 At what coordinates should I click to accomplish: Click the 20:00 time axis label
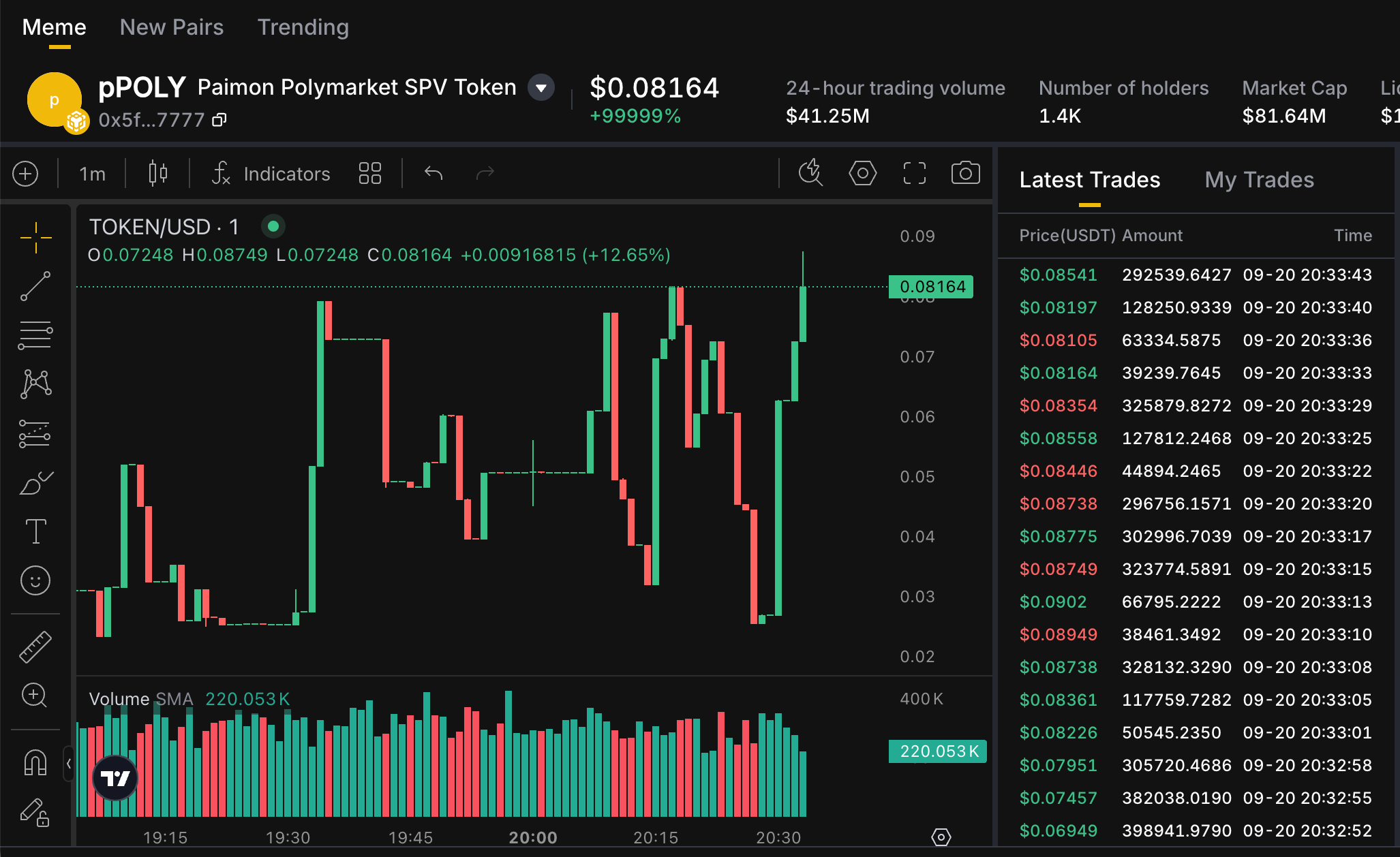click(x=533, y=838)
